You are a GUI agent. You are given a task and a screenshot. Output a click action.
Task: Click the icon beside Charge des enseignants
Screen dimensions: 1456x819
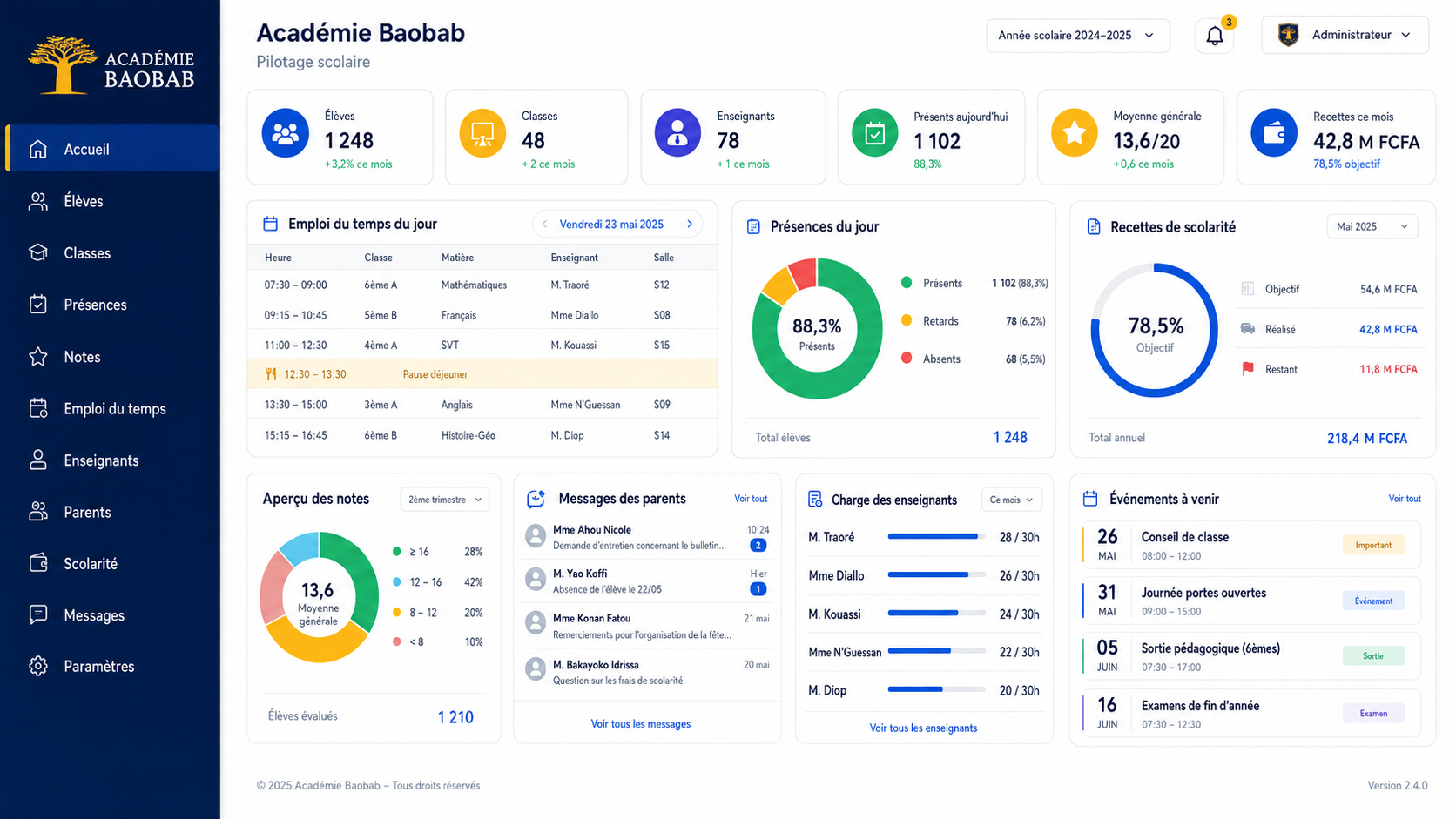815,500
